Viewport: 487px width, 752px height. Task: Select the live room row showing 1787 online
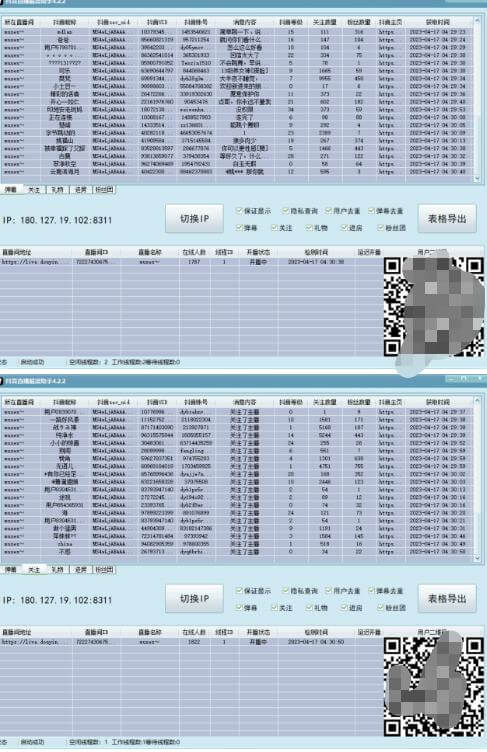click(x=192, y=262)
